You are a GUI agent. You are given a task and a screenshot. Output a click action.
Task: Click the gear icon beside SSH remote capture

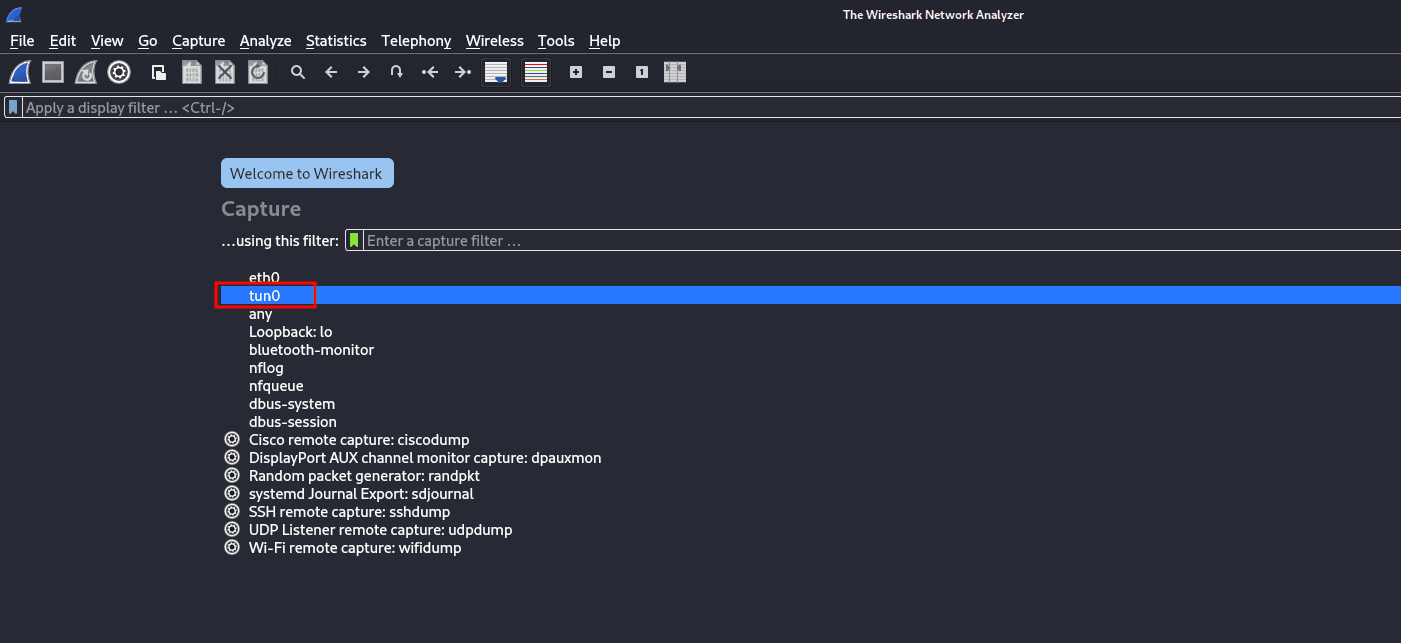[x=232, y=512]
